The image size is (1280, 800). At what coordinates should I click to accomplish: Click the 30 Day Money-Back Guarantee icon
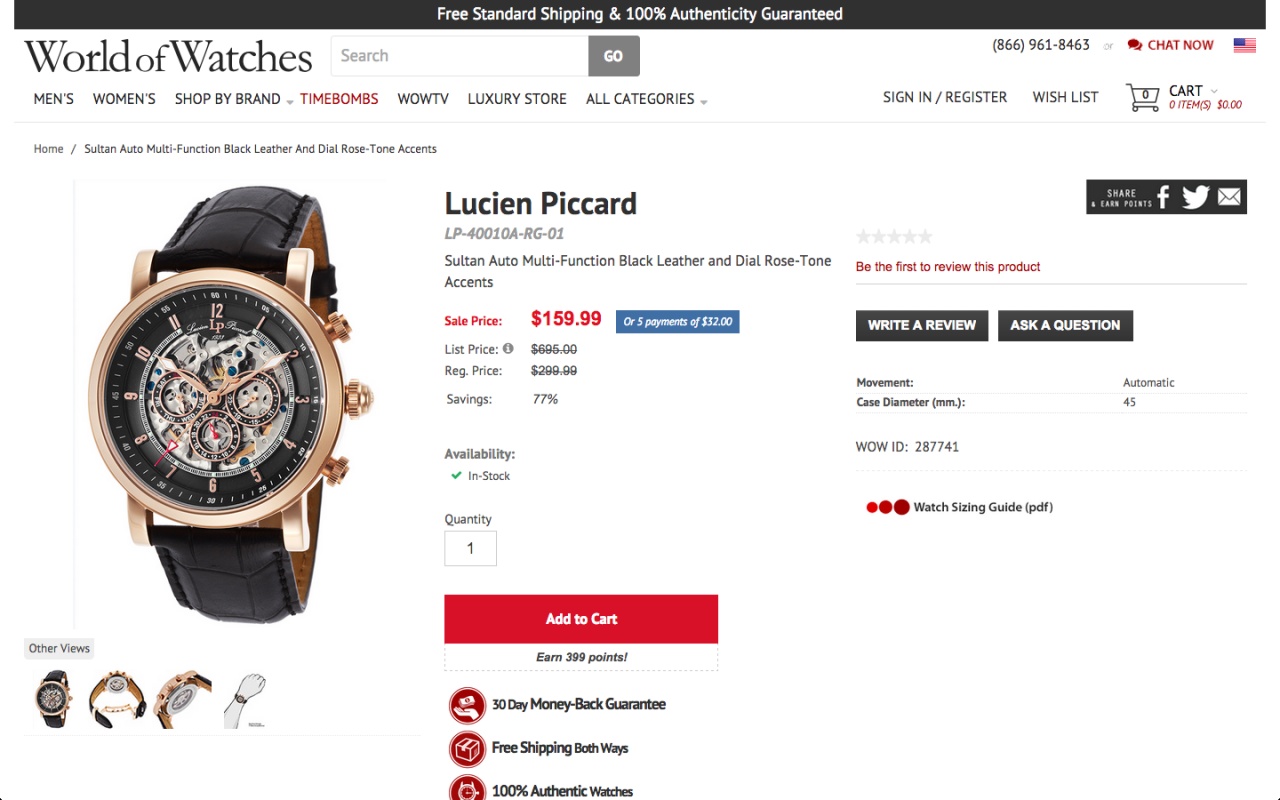pos(467,705)
